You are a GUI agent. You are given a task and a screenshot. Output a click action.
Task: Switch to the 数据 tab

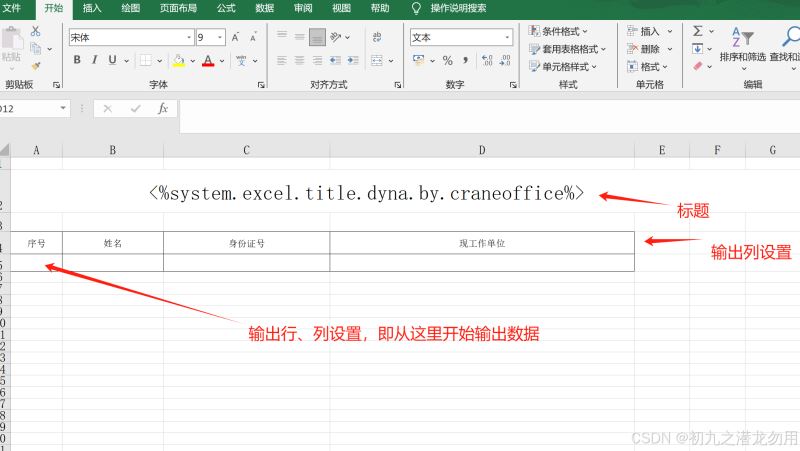tap(264, 8)
